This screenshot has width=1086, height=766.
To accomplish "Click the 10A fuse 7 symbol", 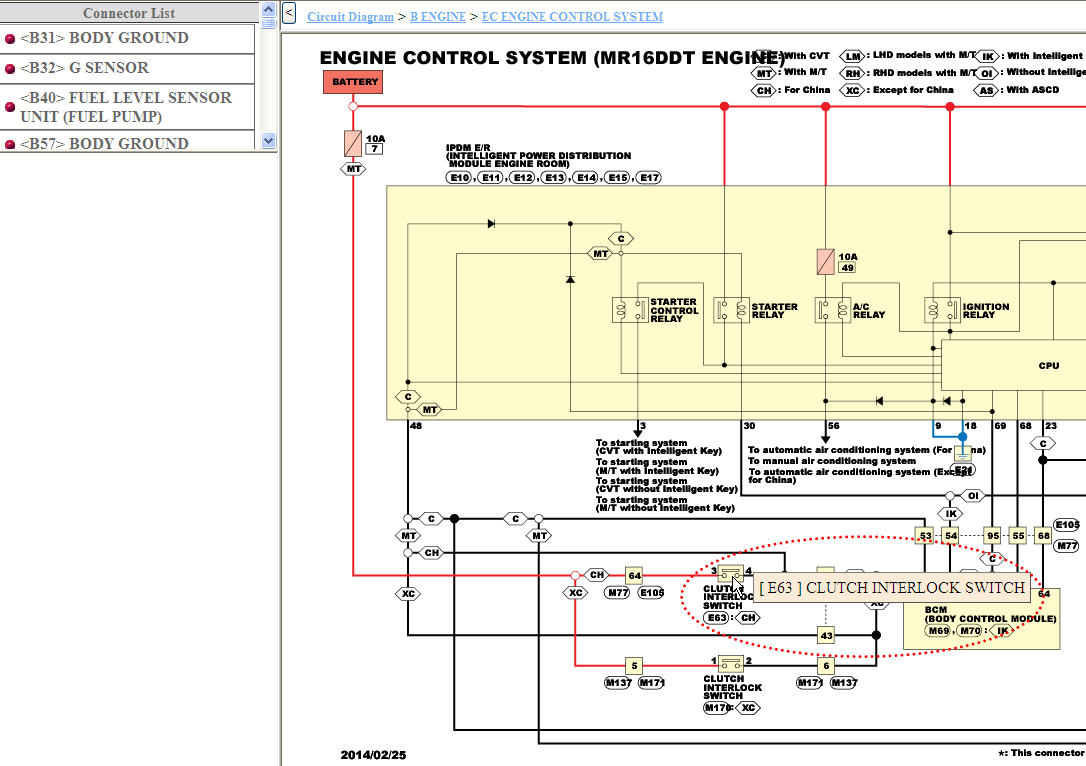I will coord(353,143).
